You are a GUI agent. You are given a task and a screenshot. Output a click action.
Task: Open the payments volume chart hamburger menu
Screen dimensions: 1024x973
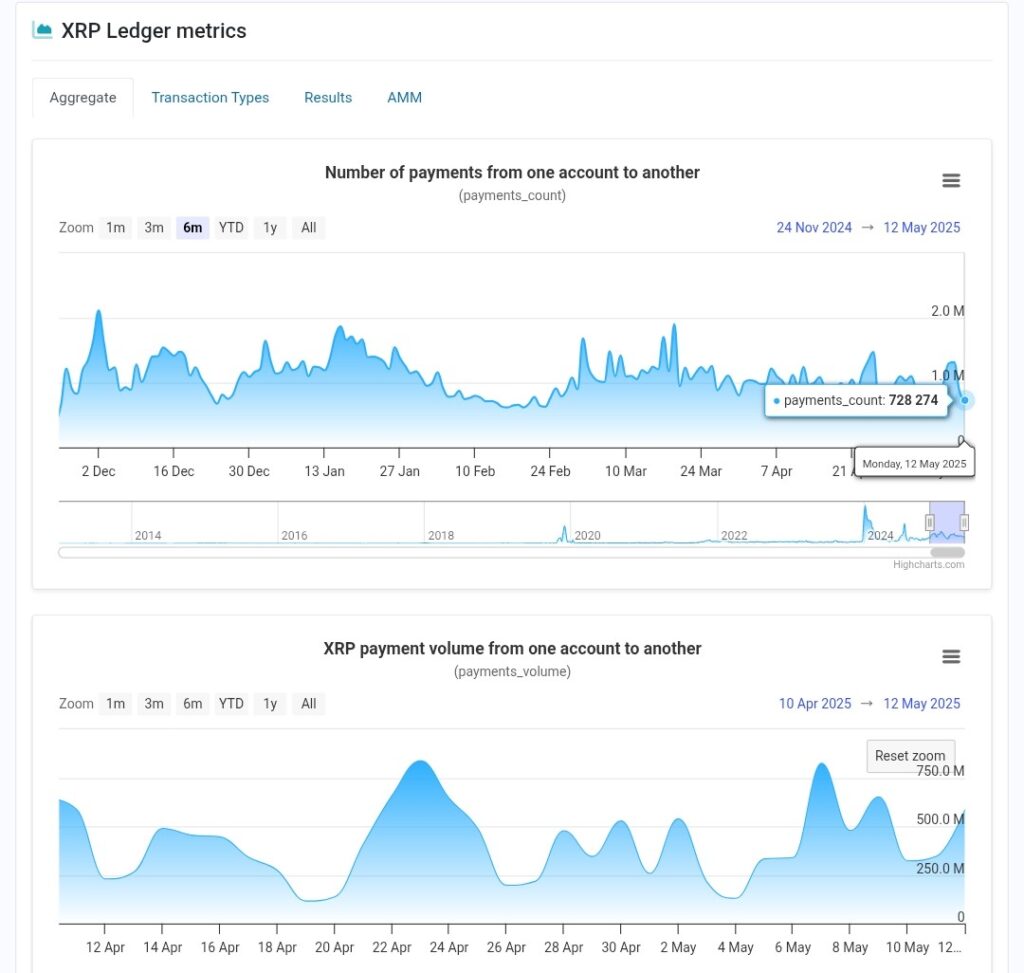(x=951, y=656)
